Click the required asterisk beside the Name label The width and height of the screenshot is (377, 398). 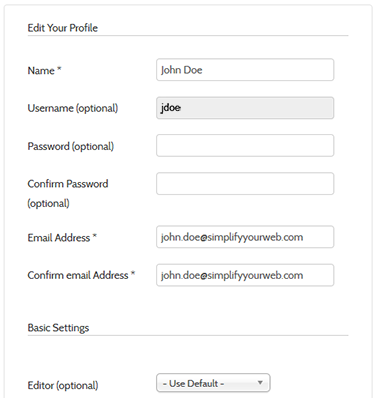click(59, 69)
